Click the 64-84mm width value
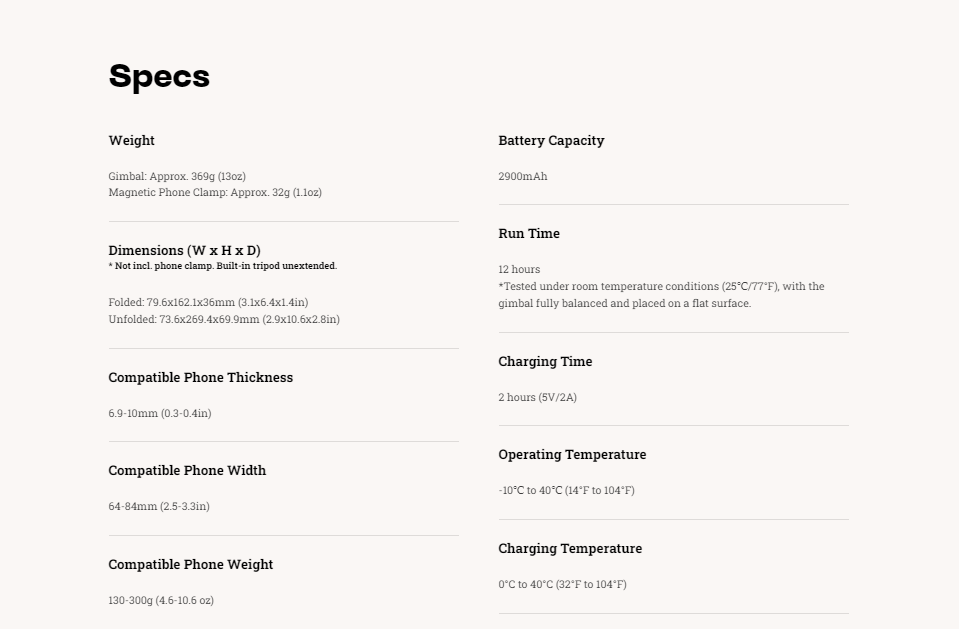The height and width of the screenshot is (629, 959). 159,506
